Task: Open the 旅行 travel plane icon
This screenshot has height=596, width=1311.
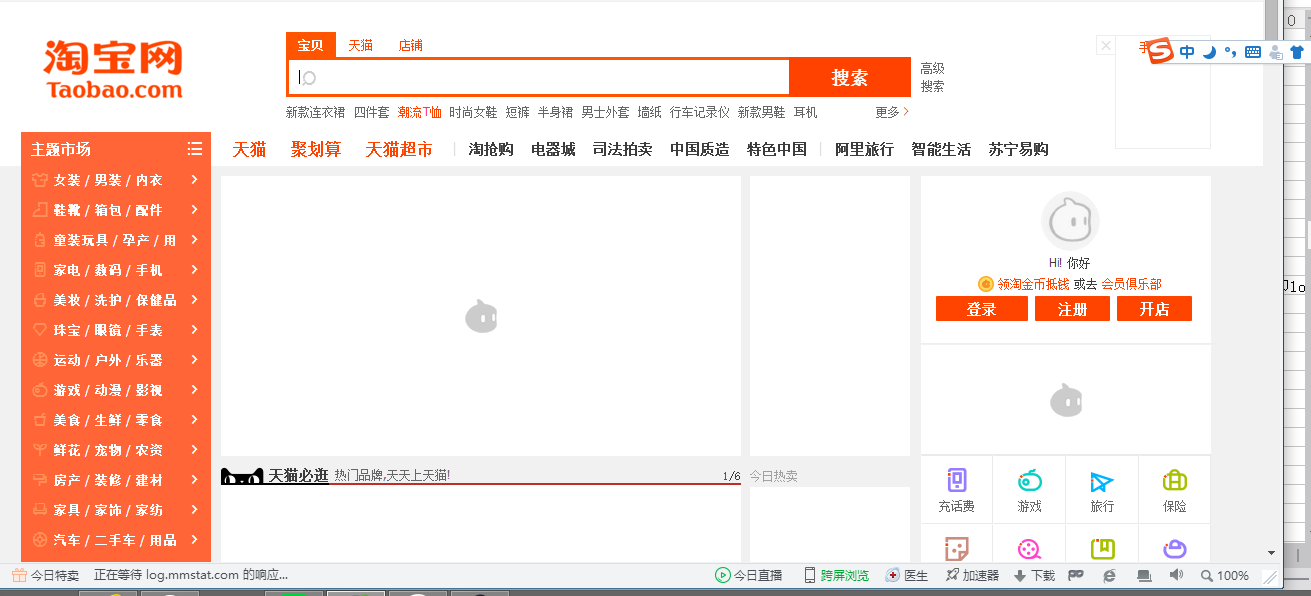Action: (1102, 481)
